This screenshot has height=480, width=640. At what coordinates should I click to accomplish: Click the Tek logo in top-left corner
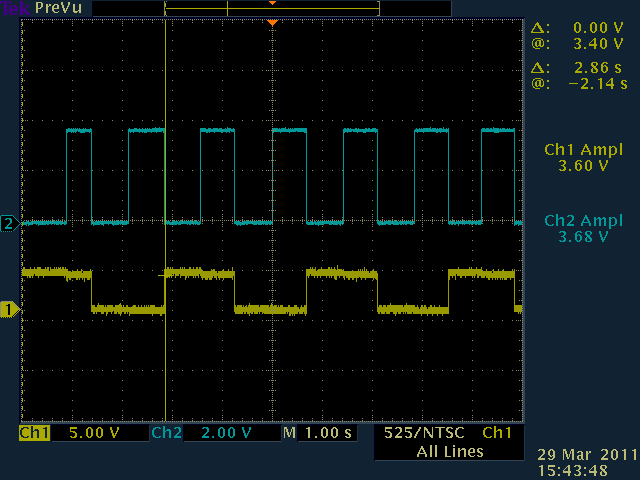[x=12, y=8]
